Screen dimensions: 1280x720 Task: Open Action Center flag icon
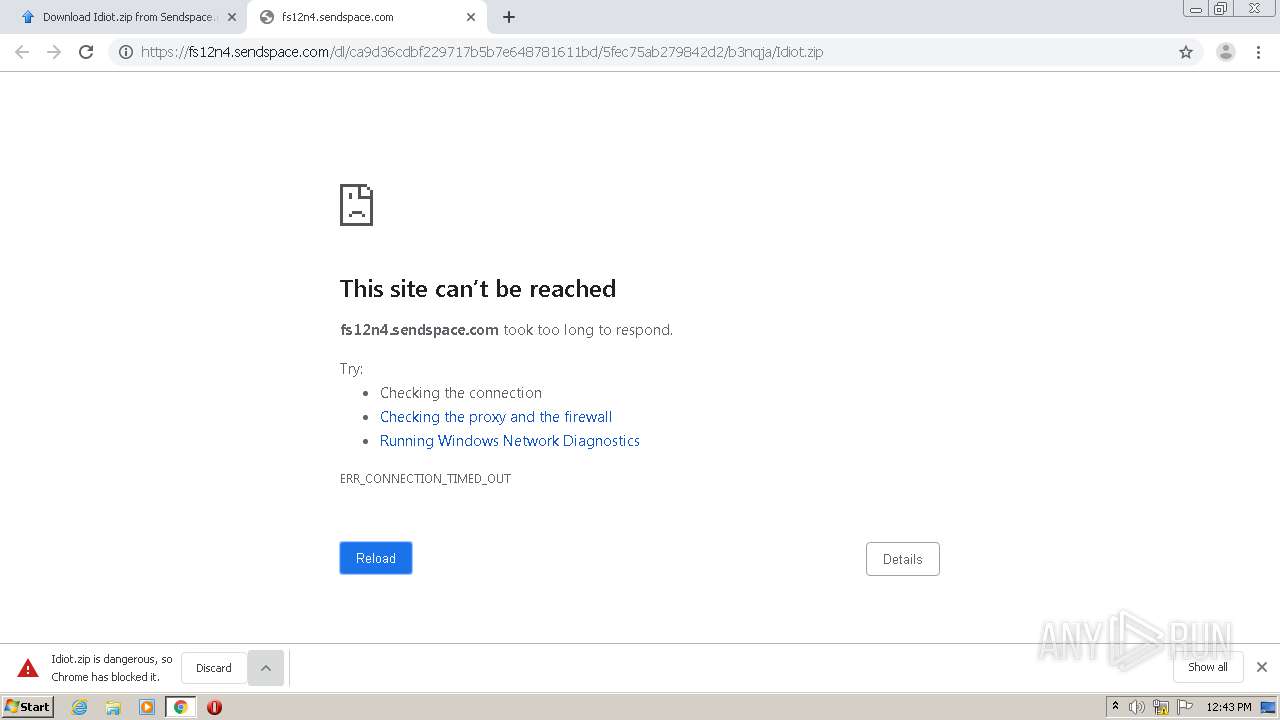1185,707
